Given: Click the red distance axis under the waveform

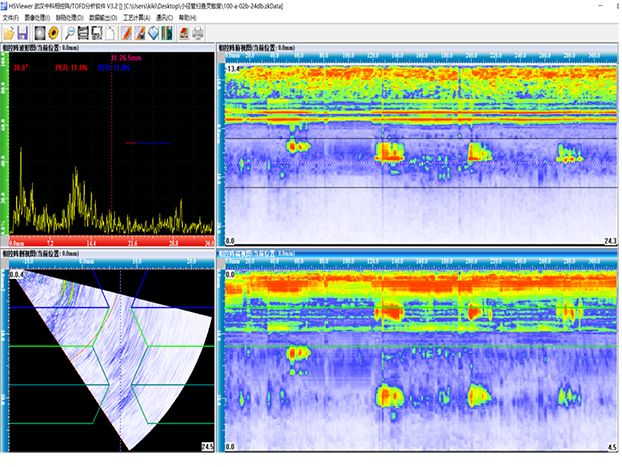Looking at the screenshot, I should point(110,243).
